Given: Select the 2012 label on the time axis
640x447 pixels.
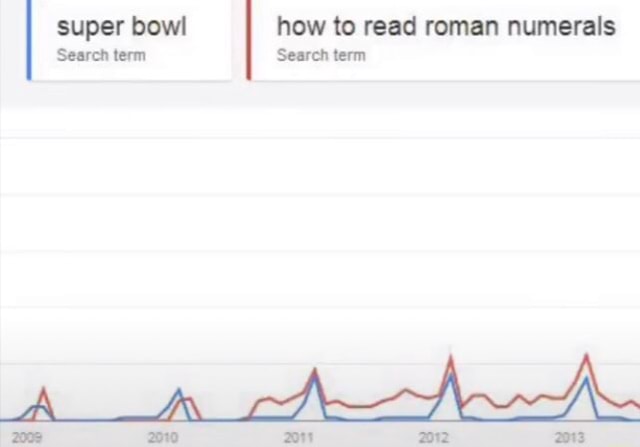Looking at the screenshot, I should pyautogui.click(x=434, y=437).
